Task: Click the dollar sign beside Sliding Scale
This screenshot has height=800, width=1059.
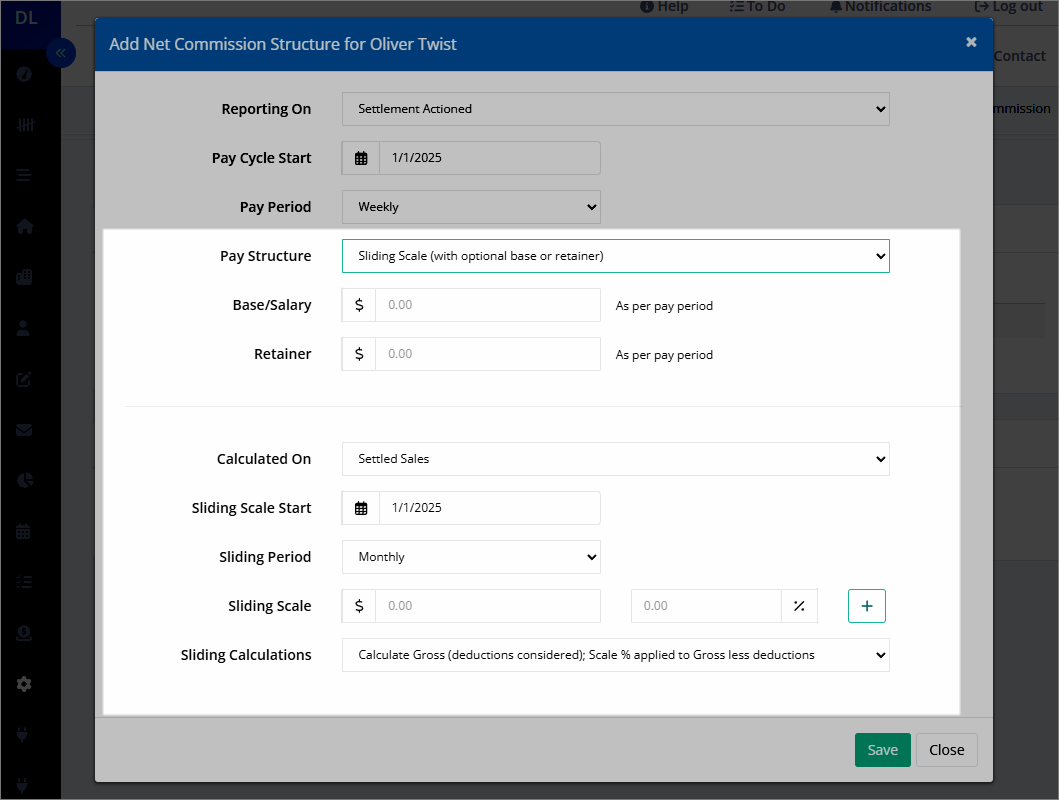Action: tap(359, 606)
